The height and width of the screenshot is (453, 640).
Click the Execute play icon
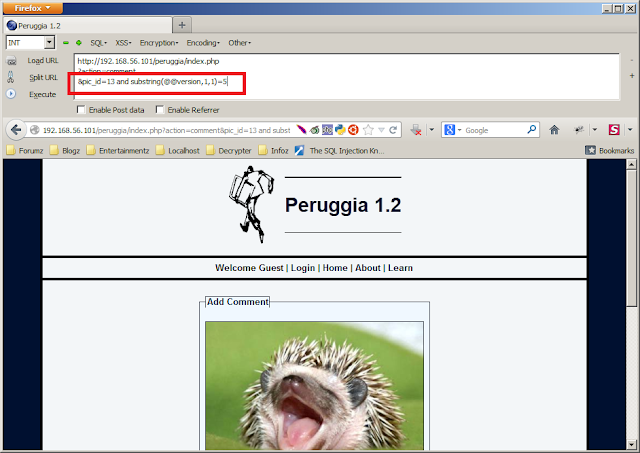click(x=11, y=94)
